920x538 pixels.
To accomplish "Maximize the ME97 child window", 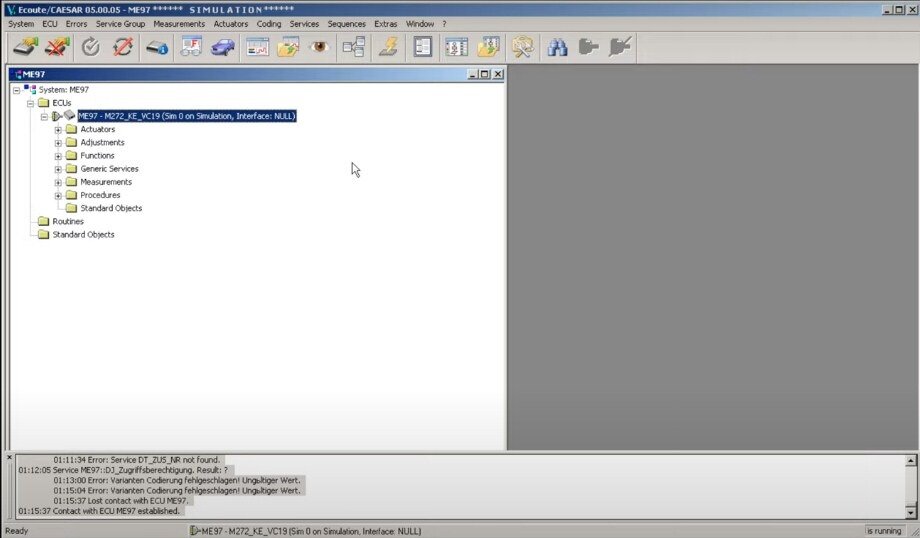I will [485, 74].
